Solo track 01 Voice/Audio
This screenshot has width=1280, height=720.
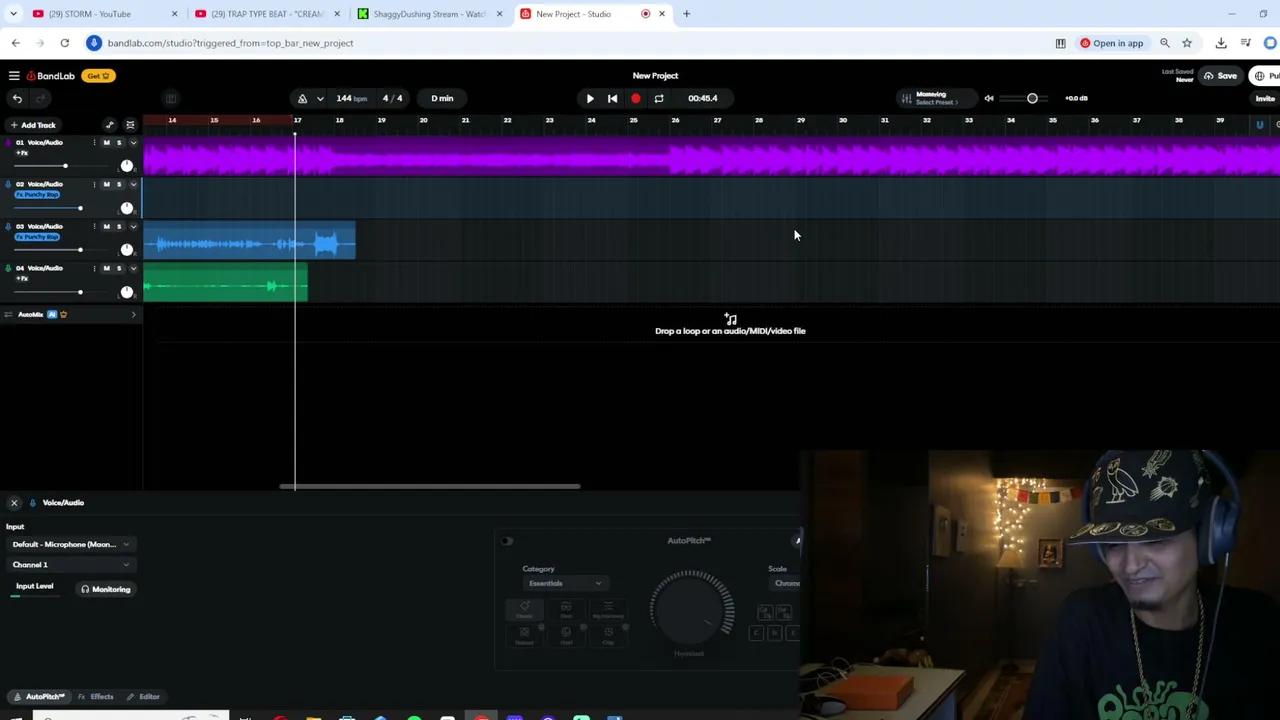pos(119,143)
